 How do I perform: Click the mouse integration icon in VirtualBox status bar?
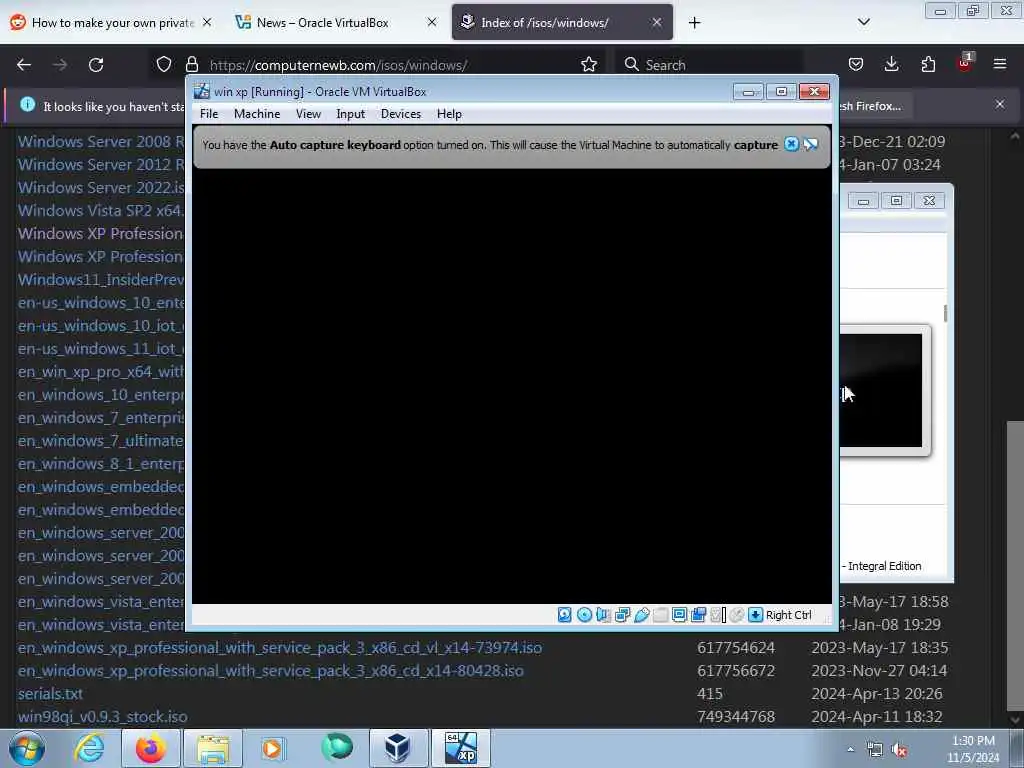coord(737,615)
